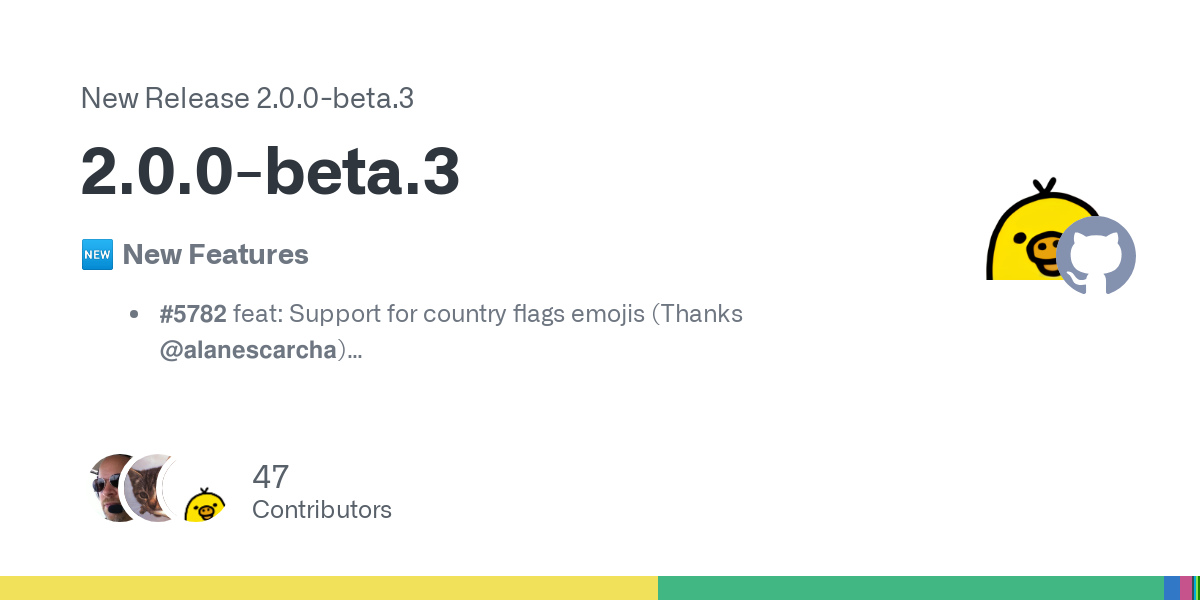
Task: Open the @alanescarcha user mention
Action: pyautogui.click(x=248, y=351)
